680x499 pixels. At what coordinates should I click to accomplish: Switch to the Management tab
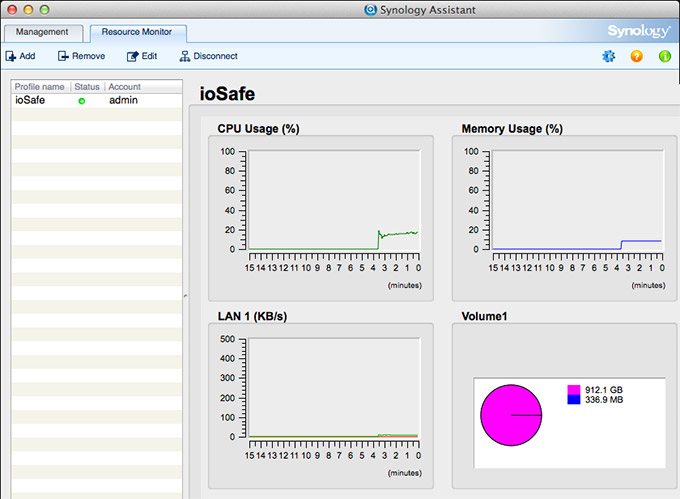(x=42, y=32)
